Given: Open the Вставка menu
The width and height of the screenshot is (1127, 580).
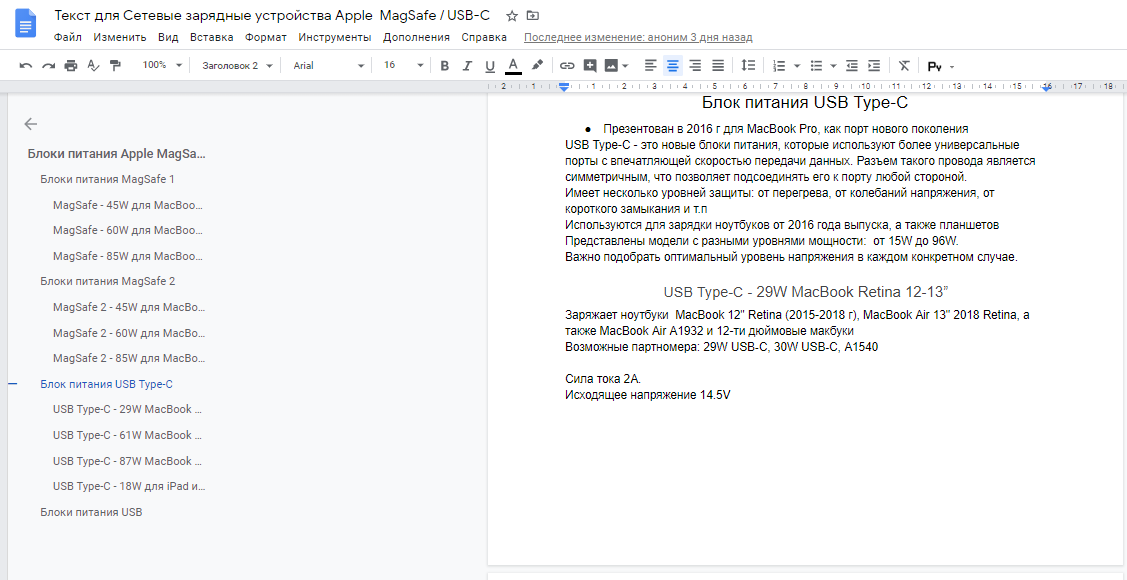Looking at the screenshot, I should (x=211, y=37).
